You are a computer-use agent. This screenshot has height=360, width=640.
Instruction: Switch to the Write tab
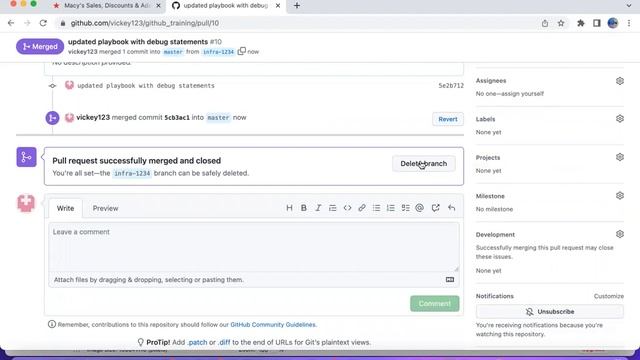pos(65,208)
